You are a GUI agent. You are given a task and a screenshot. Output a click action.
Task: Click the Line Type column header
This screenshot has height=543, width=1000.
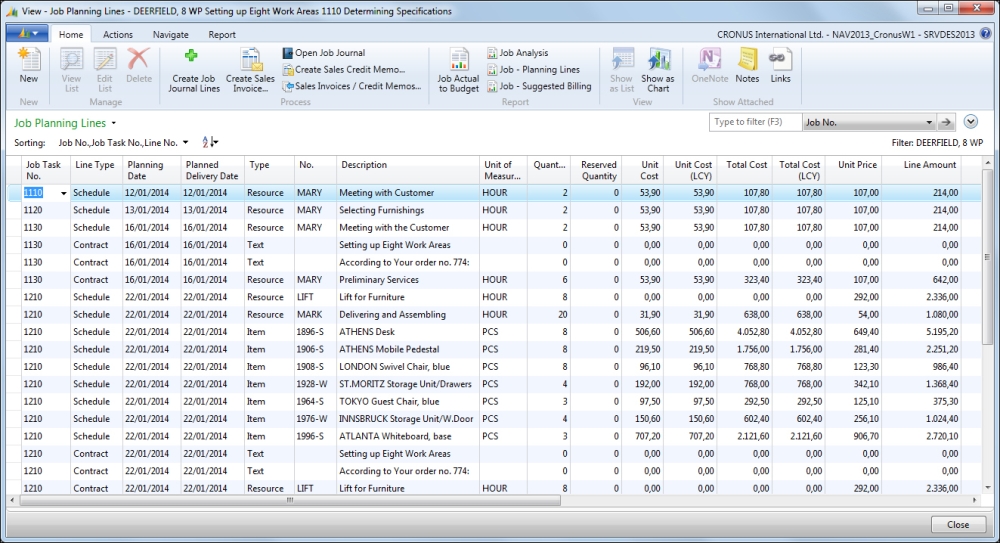coord(96,170)
